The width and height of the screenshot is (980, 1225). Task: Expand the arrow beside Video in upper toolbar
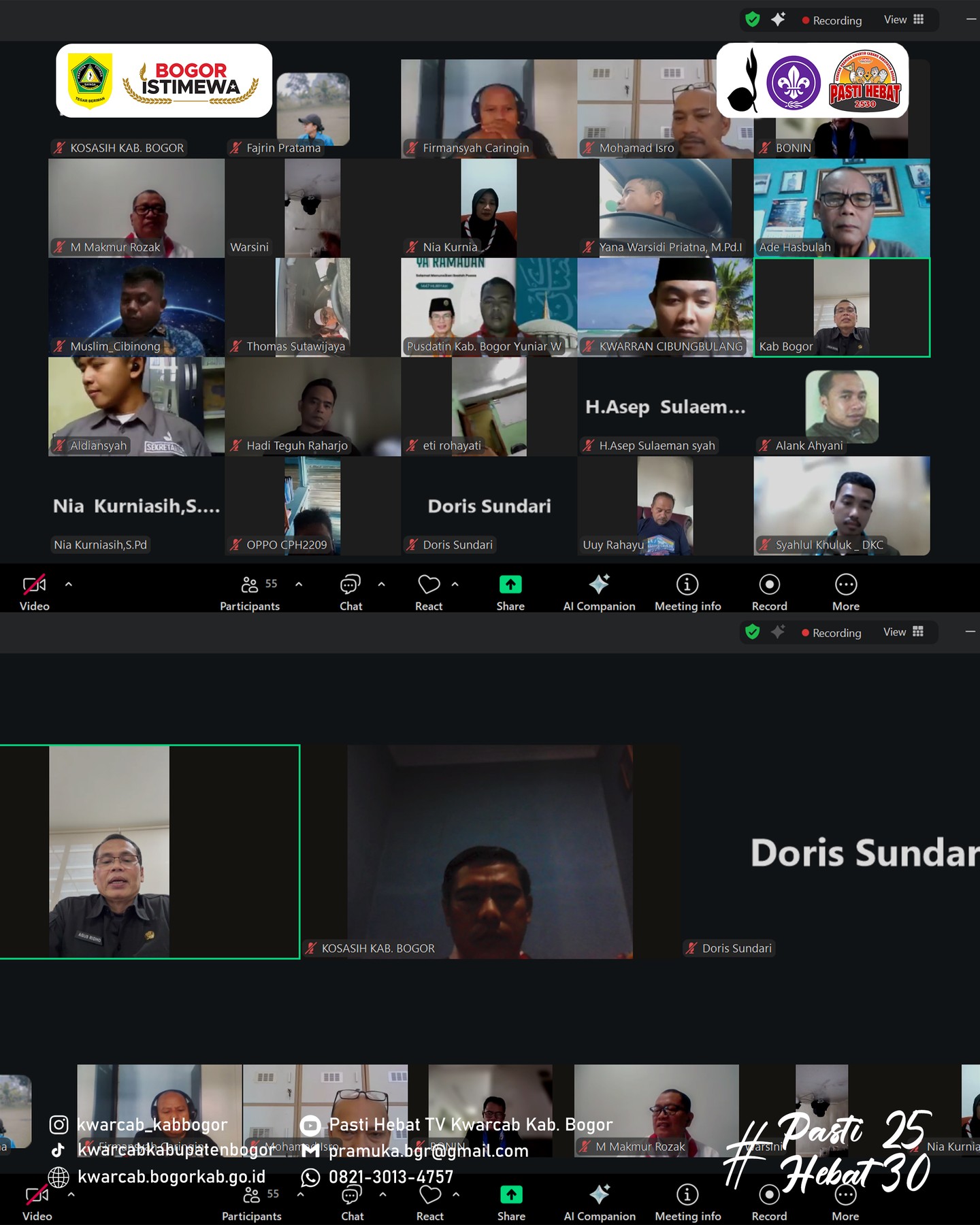click(x=69, y=584)
